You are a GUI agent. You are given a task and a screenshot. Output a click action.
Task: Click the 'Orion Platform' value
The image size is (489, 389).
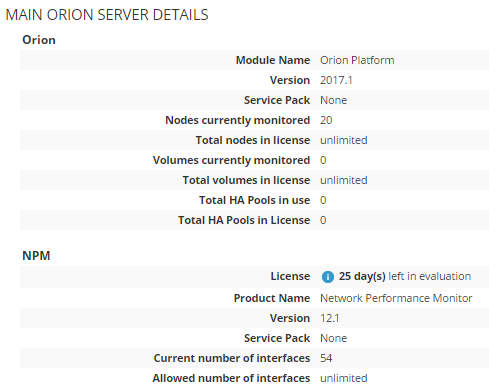point(357,60)
